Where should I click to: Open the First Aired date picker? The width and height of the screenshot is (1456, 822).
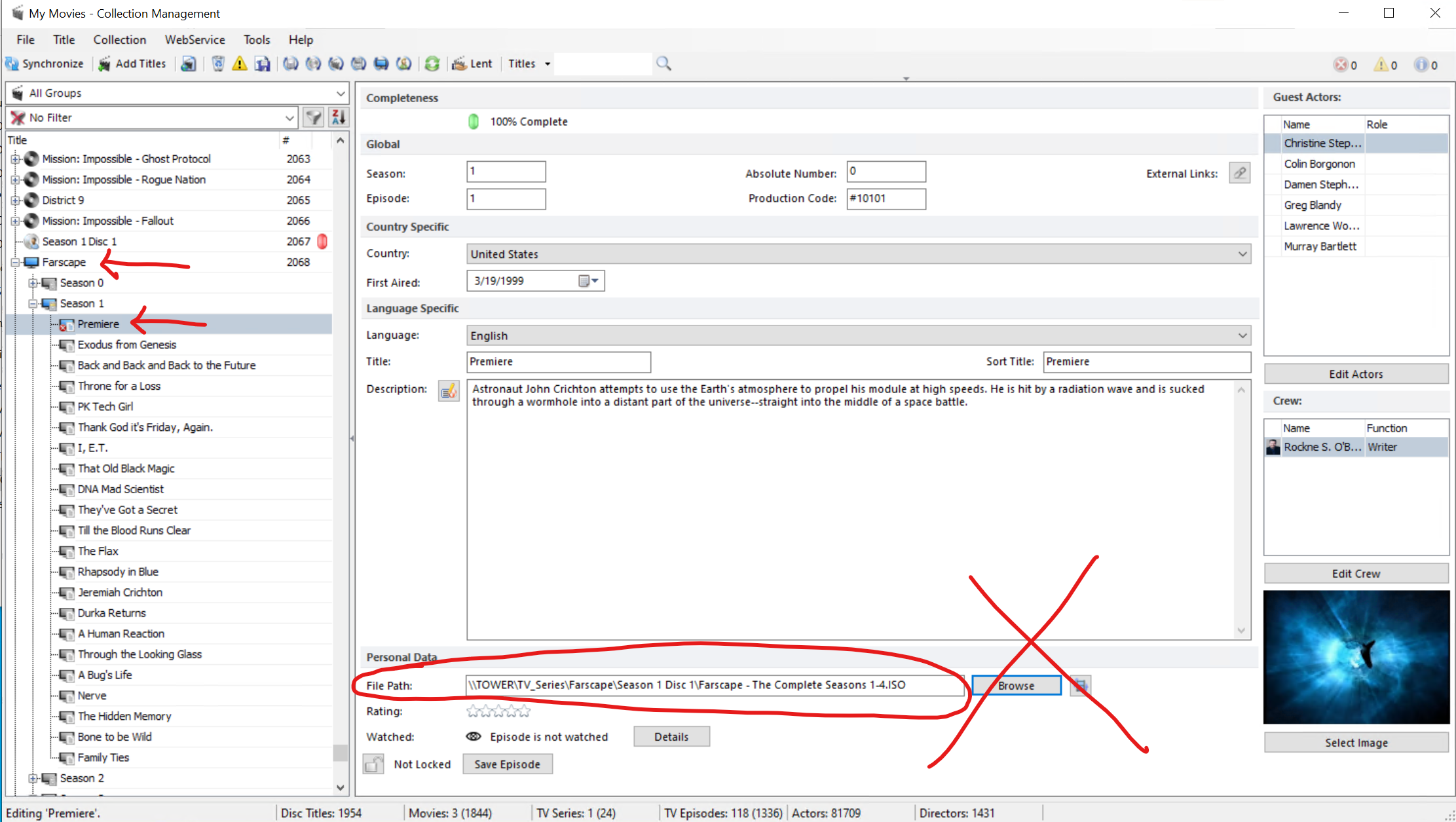click(x=589, y=281)
